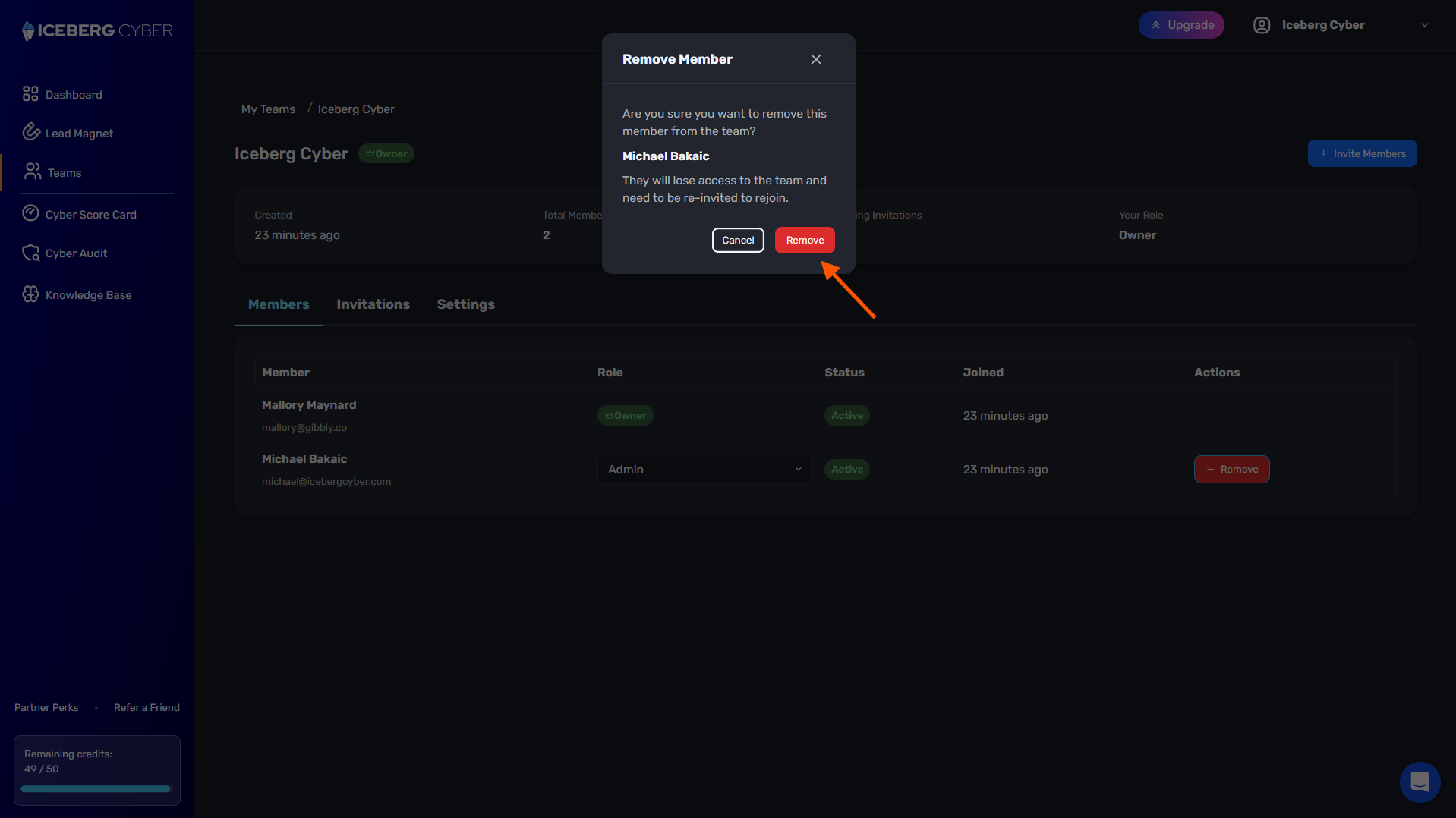Screen dimensions: 1456x818
Task: Click the michael@icebergcyber.com email
Action: (326, 482)
